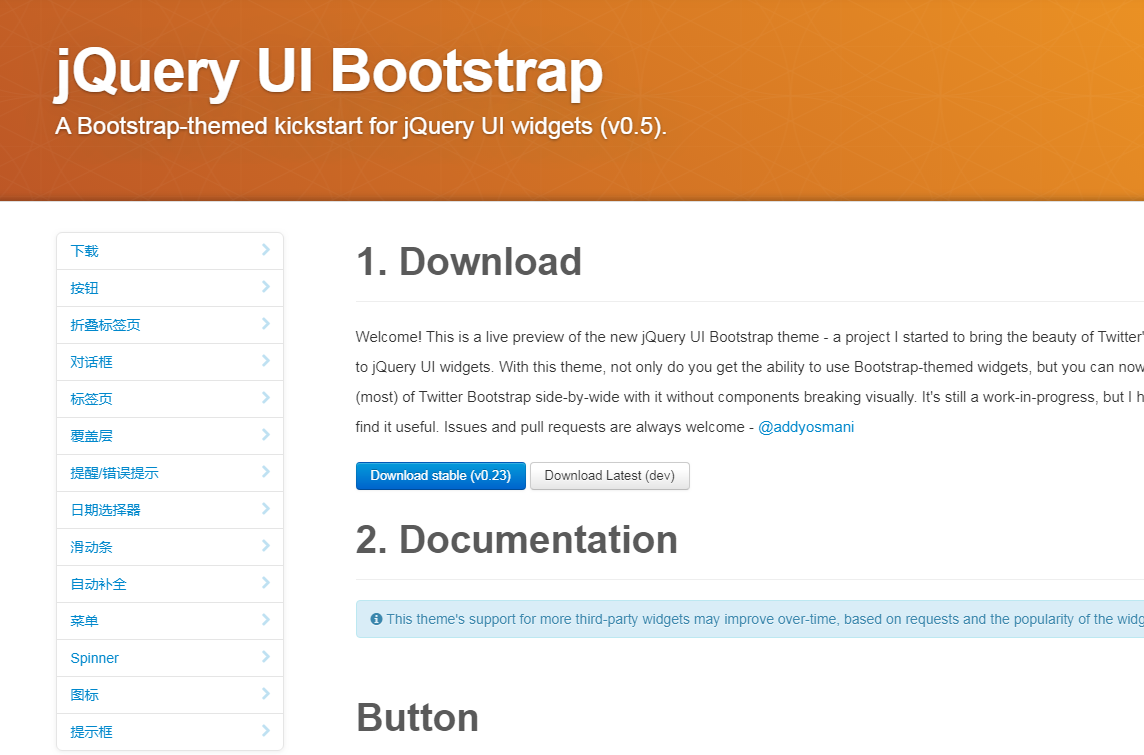Click chevron arrow beside Spinner

click(x=266, y=657)
